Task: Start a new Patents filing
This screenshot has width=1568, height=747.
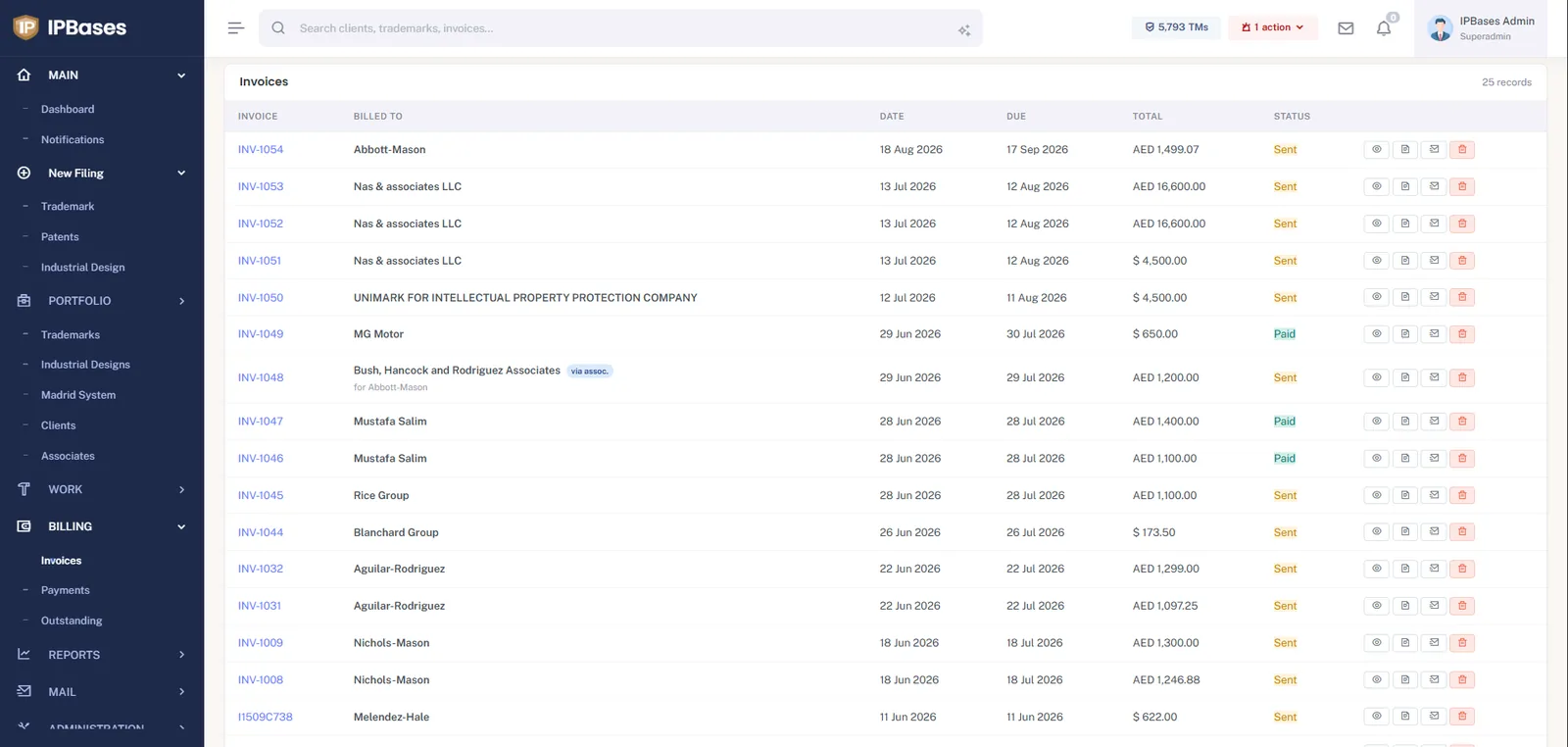Action: 60,237
